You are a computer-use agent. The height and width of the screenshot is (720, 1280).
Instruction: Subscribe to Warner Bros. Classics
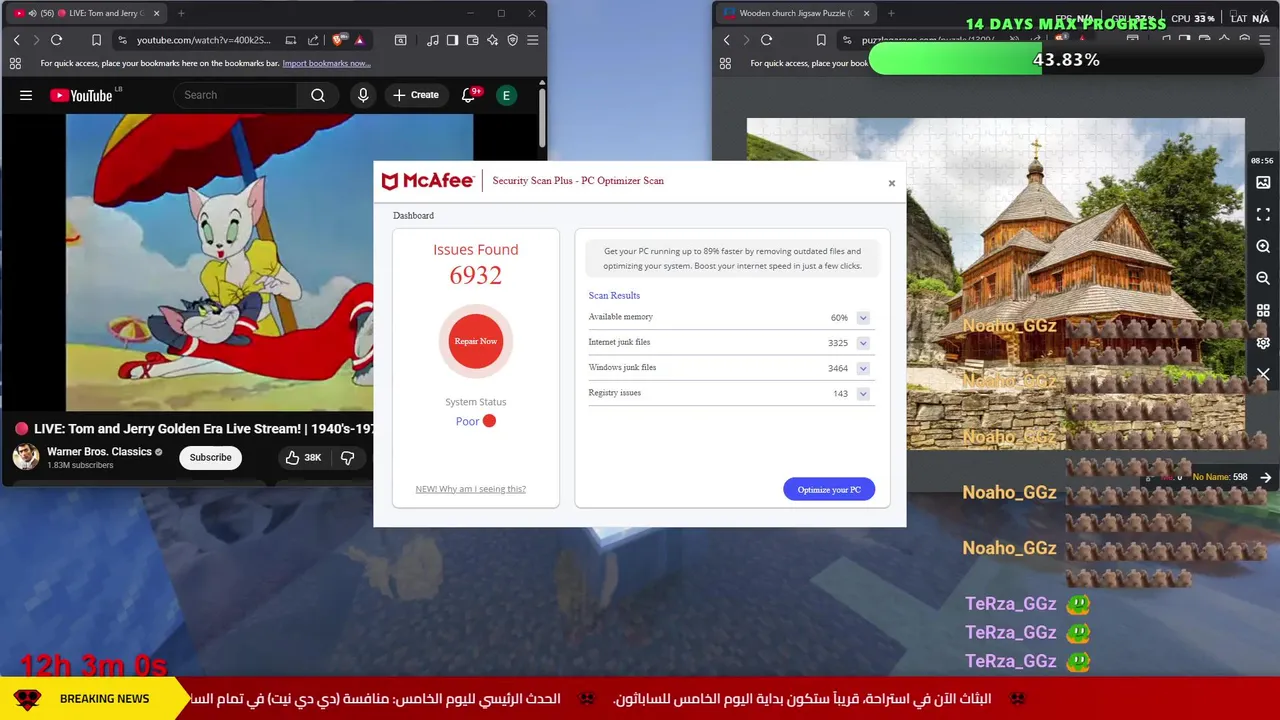tap(210, 457)
